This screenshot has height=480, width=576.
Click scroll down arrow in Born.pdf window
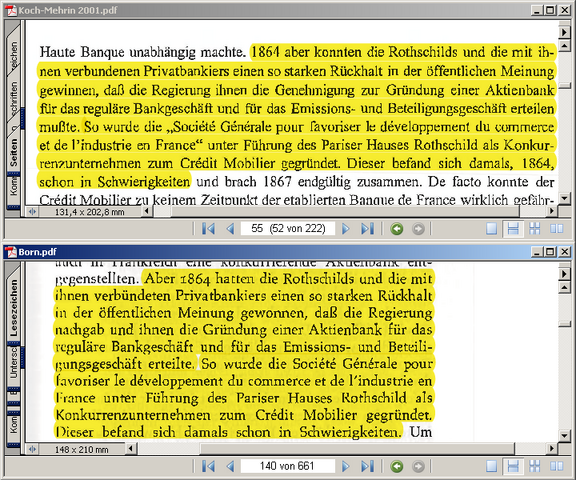coord(564,436)
